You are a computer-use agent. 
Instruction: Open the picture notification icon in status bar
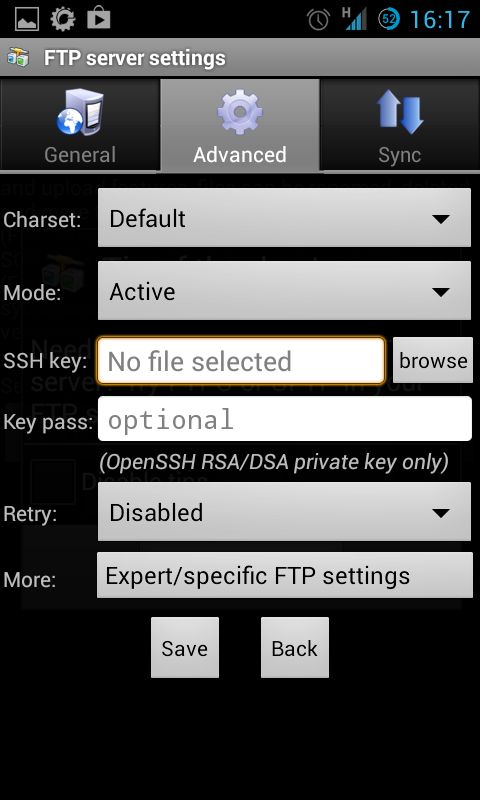[27, 19]
